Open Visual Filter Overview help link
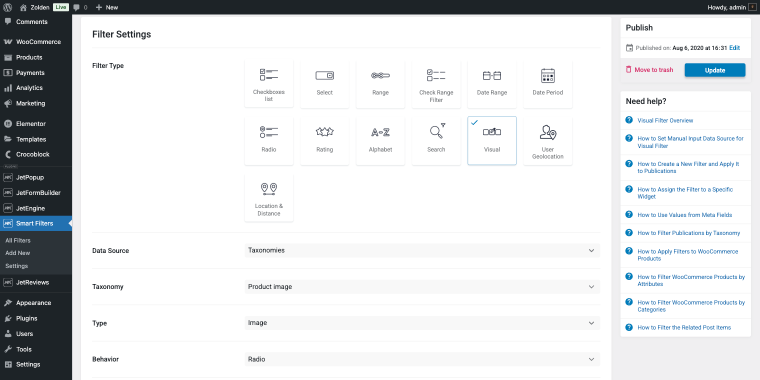Image resolution: width=760 pixels, height=380 pixels. point(665,120)
